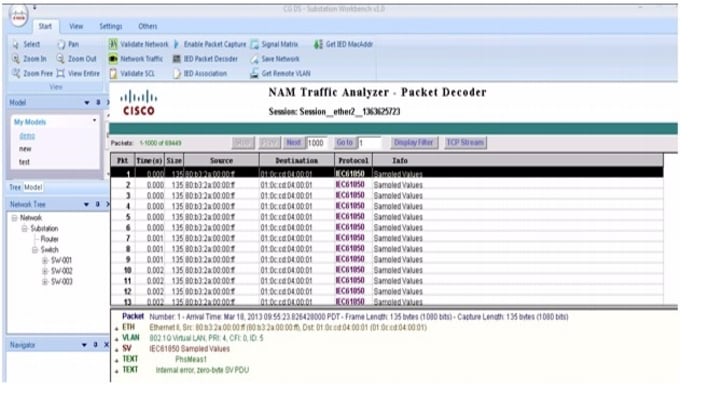Viewport: 701px width, 419px height.
Task: Switch to the Tree tab
Action: click(x=15, y=187)
